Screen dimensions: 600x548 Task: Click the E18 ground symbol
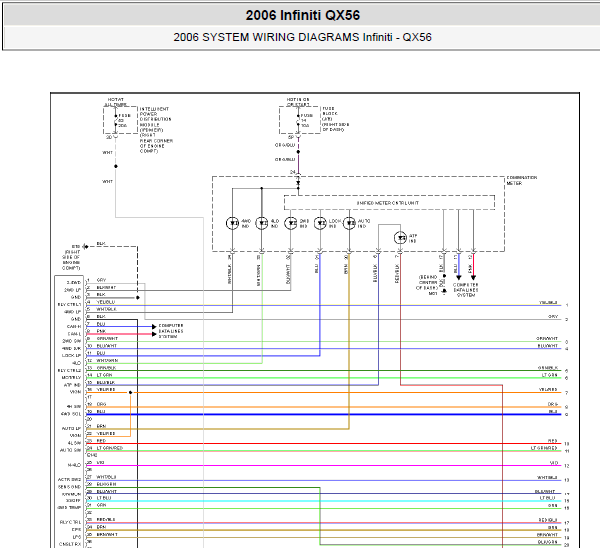tap(85, 246)
